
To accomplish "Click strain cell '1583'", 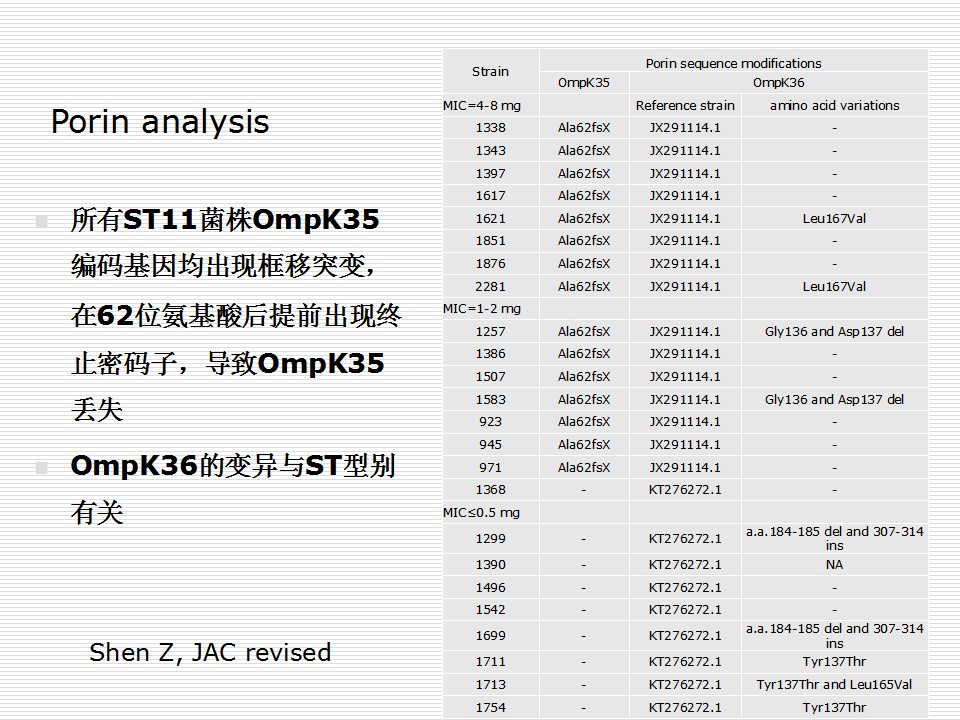I will 490,400.
